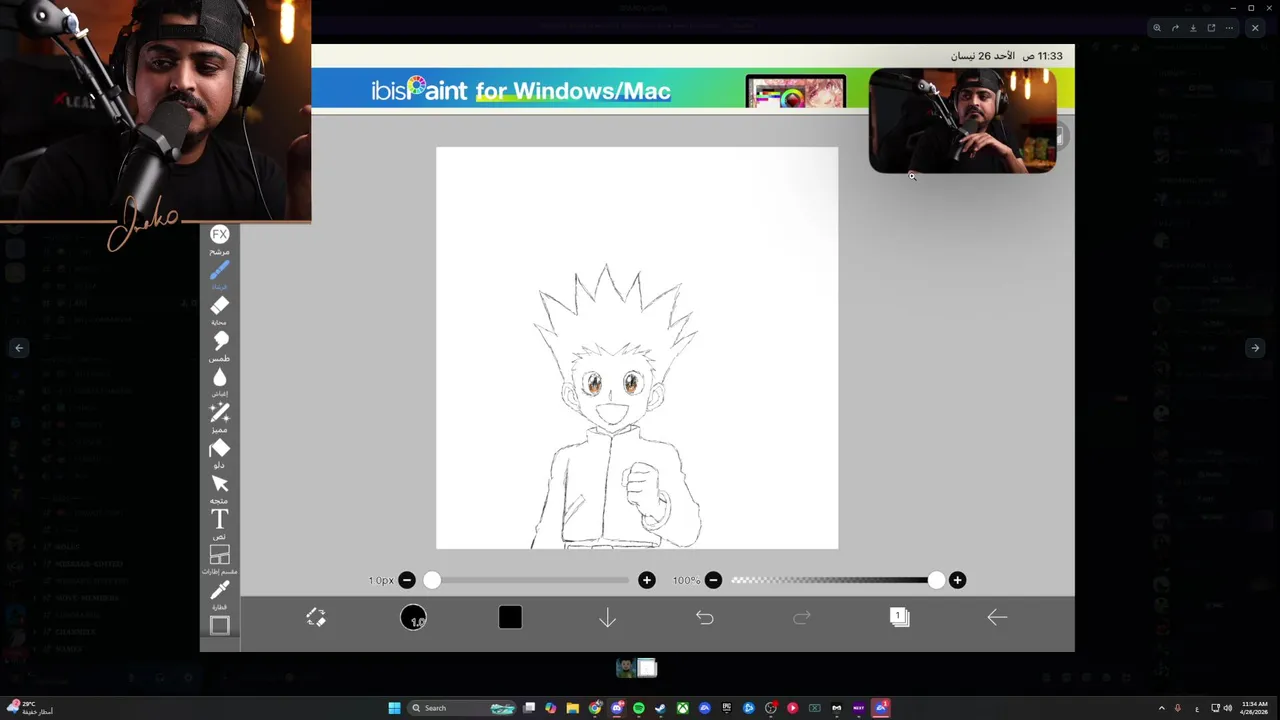Download the image
The height and width of the screenshot is (720, 1280).
click(1193, 28)
